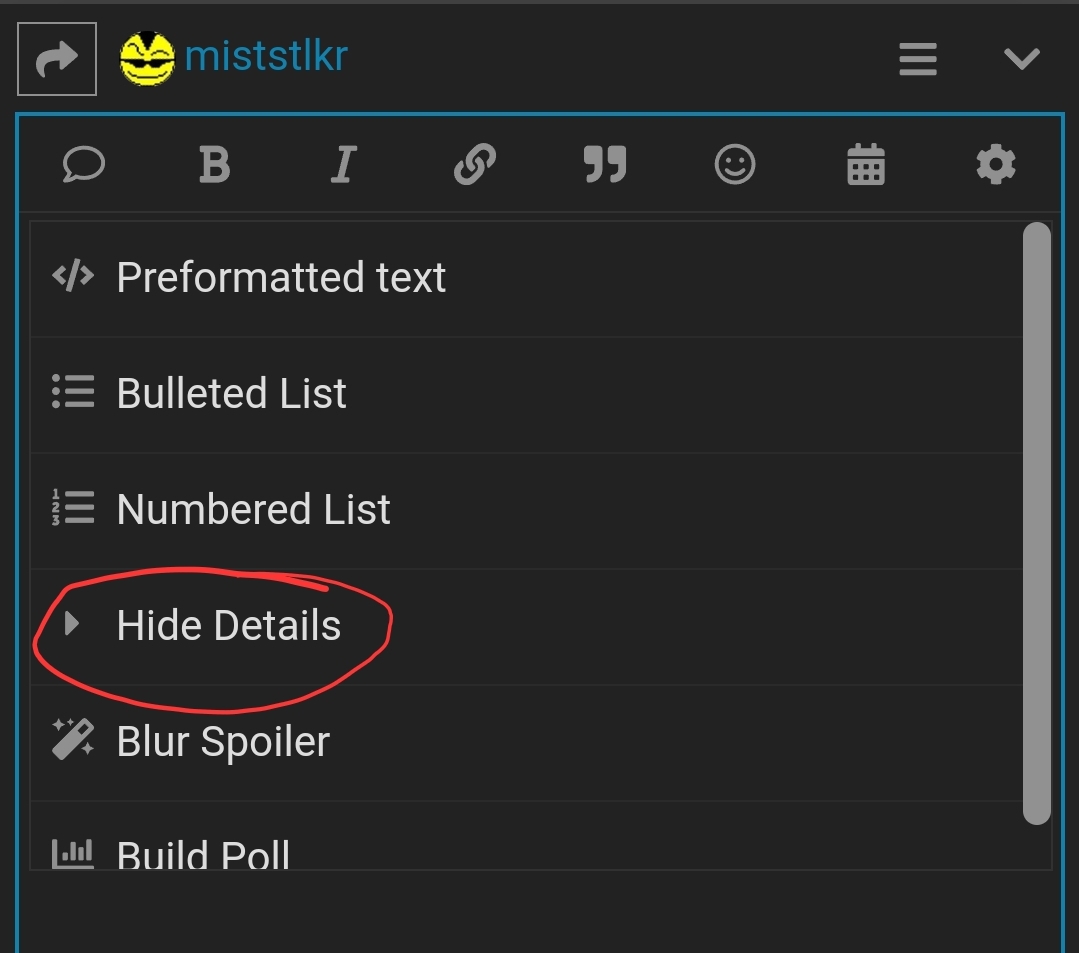Select Build Poll entry
This screenshot has height=953, width=1079.
[526, 835]
